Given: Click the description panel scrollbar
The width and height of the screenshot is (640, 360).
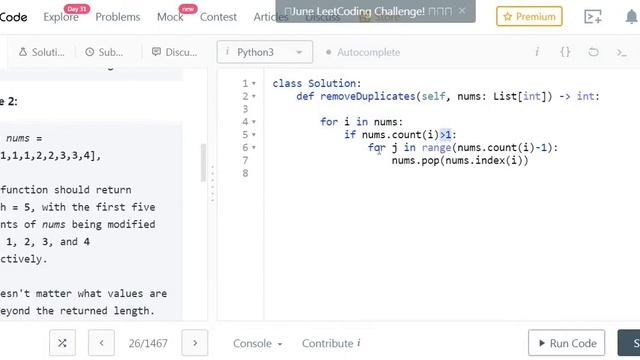Looking at the screenshot, I should click(x=203, y=163).
